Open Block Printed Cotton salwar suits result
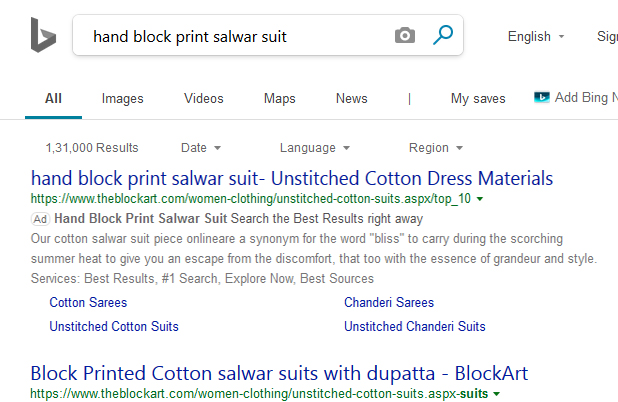 [x=279, y=373]
